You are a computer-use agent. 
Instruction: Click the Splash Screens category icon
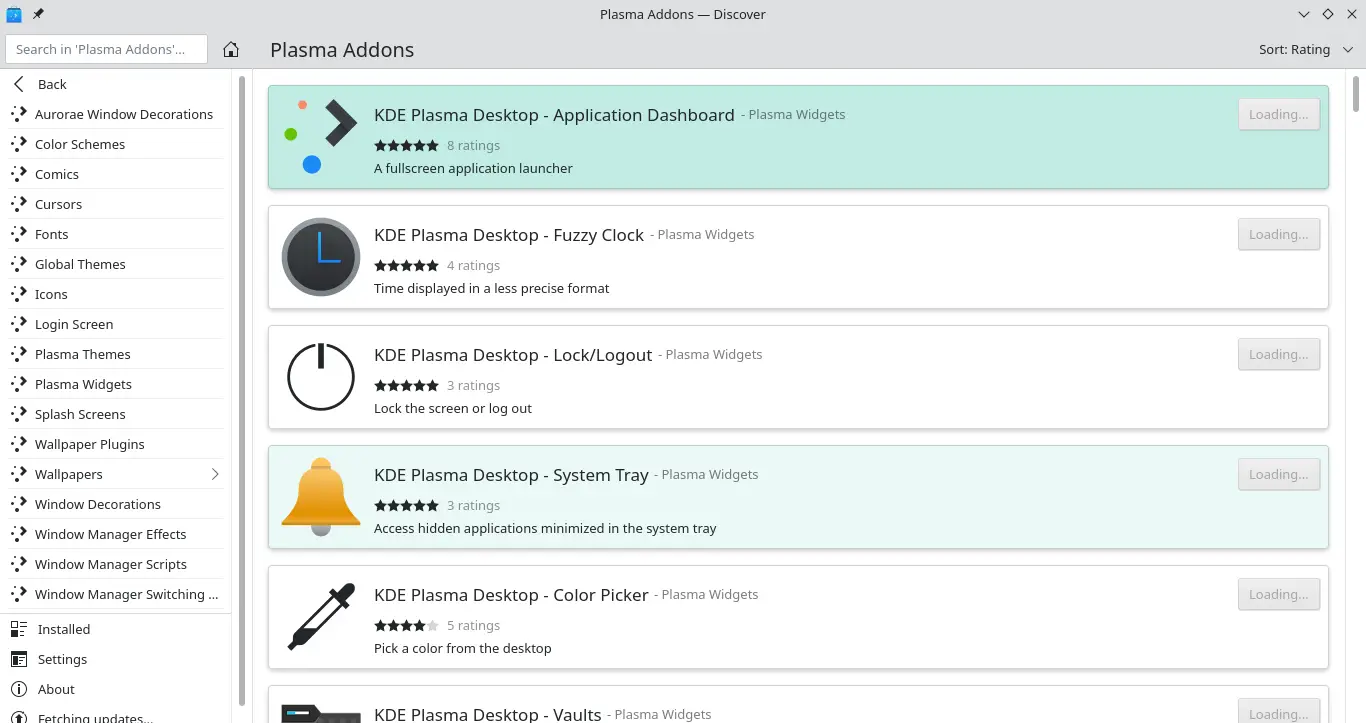(19, 414)
